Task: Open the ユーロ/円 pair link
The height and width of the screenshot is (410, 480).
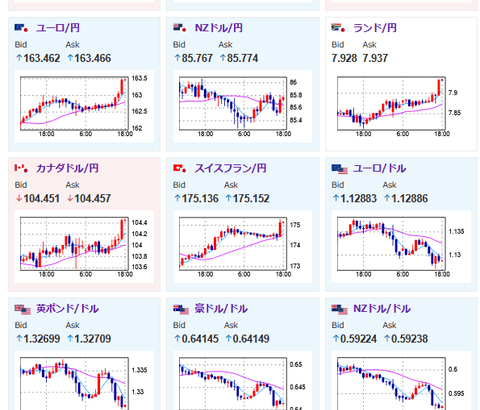Action: tap(58, 28)
